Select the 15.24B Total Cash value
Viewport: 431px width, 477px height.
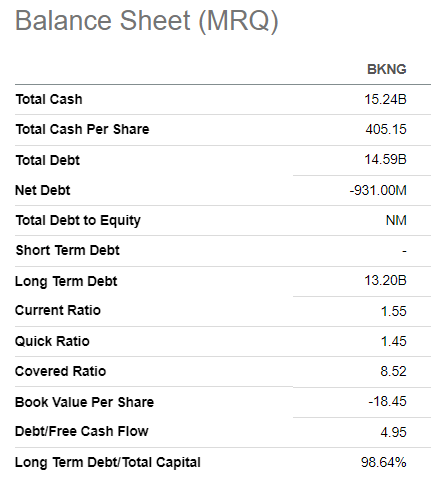coord(385,99)
